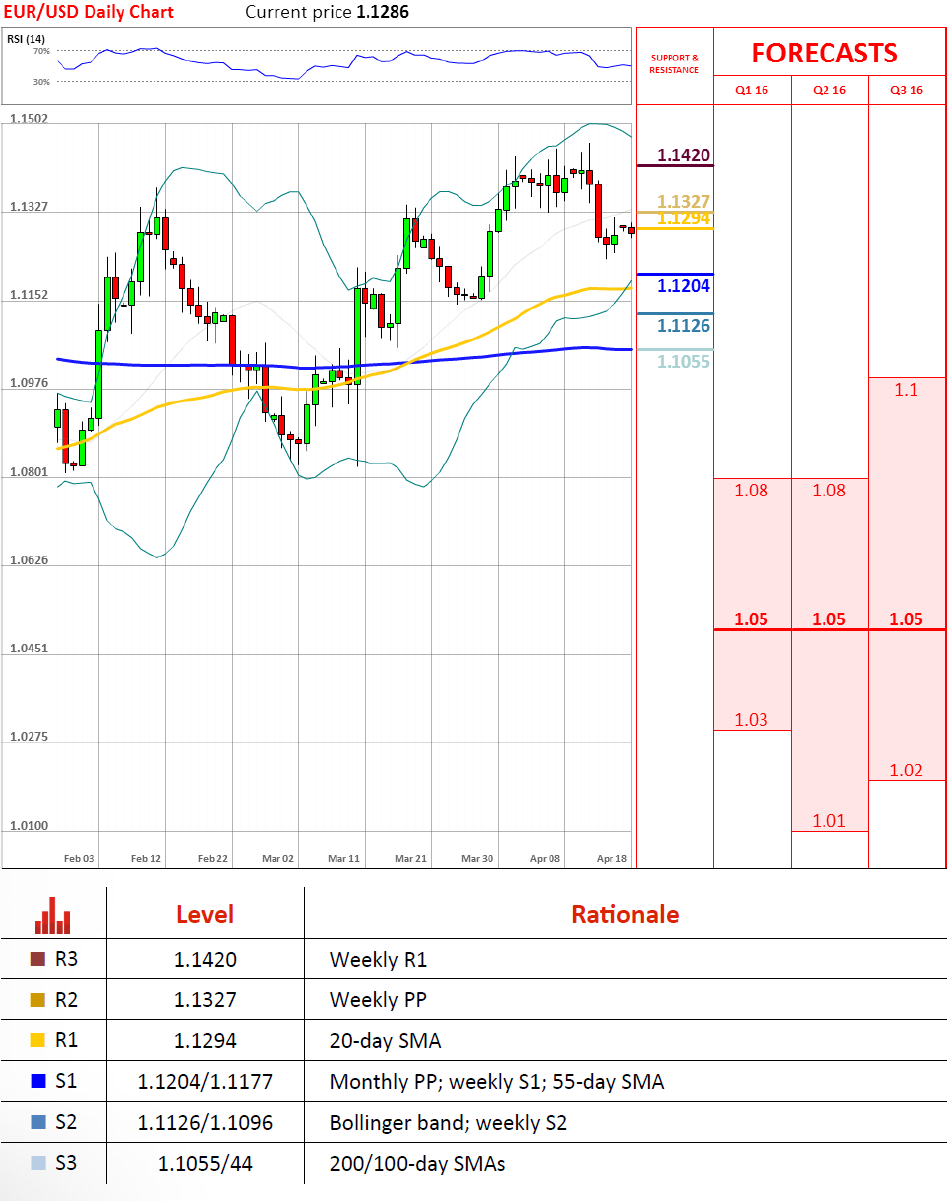
Task: Click the 1.0976 price axis label
Action: coord(29,383)
